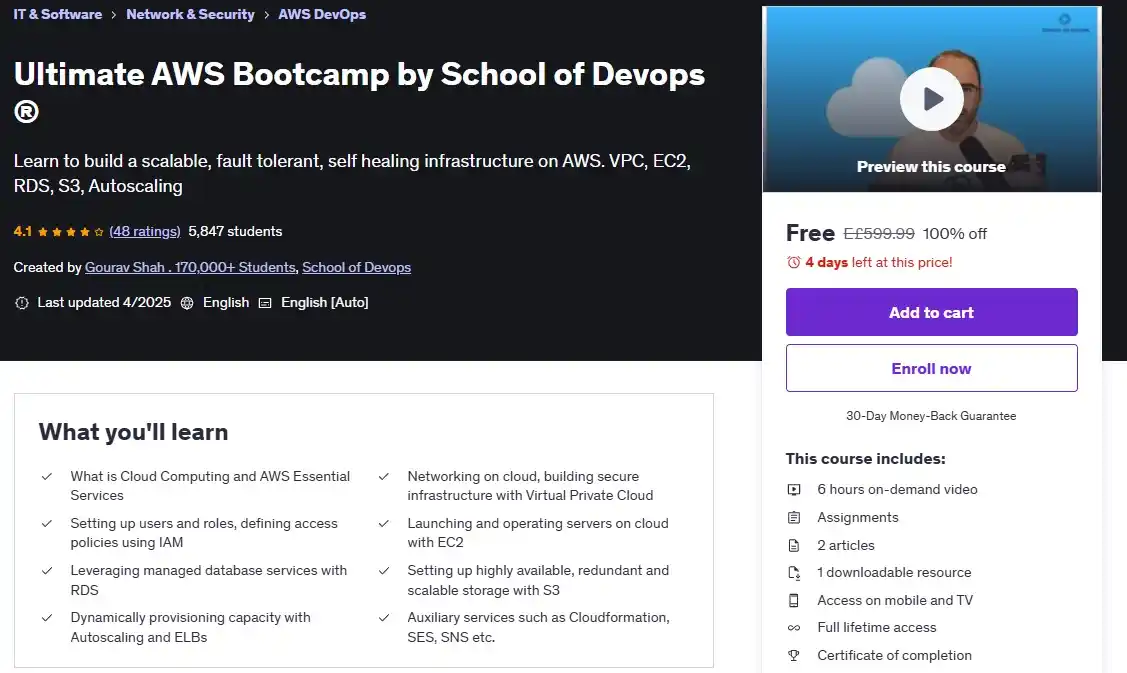Click checkmark beside Launching and operating servers
This screenshot has height=673, width=1127.
(x=384, y=523)
